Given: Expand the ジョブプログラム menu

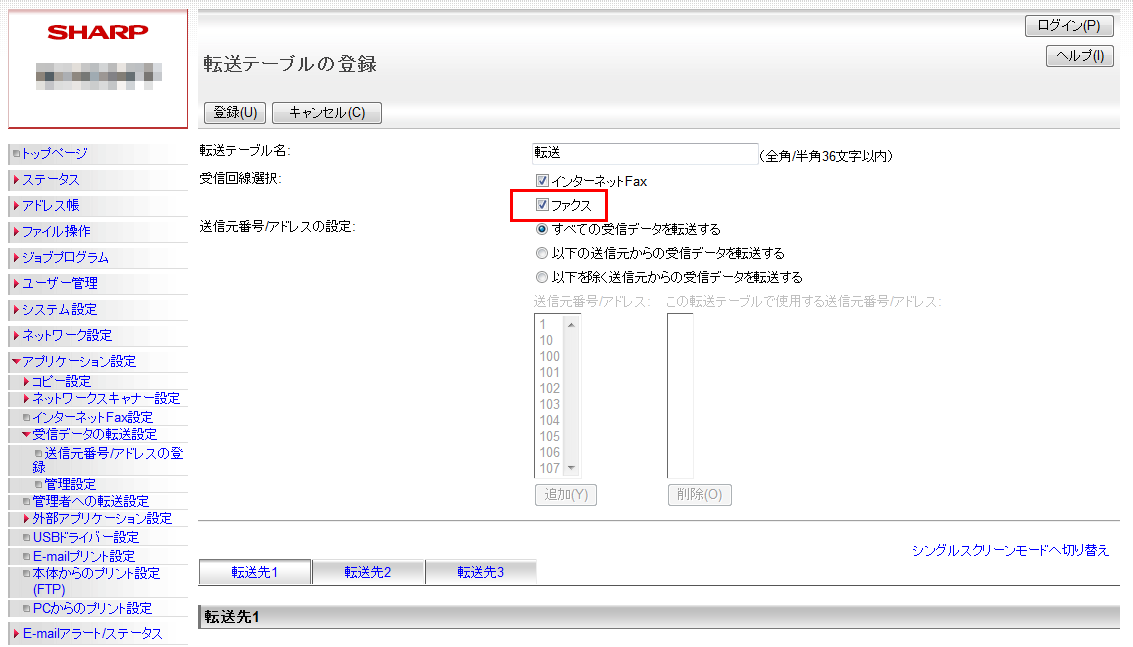Looking at the screenshot, I should [65, 257].
